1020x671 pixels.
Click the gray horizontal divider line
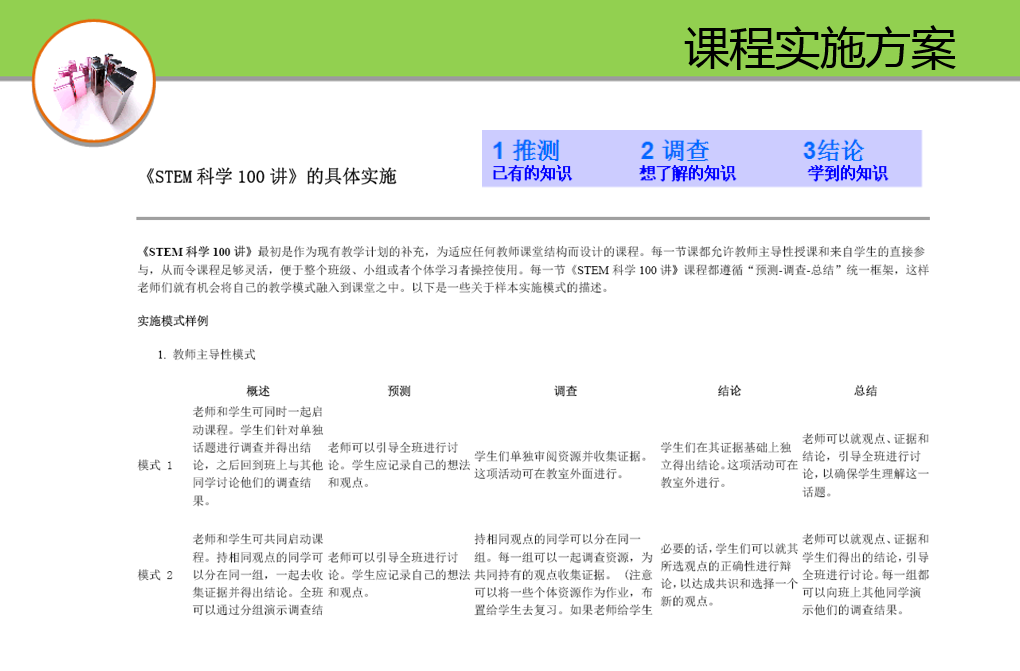coord(533,218)
